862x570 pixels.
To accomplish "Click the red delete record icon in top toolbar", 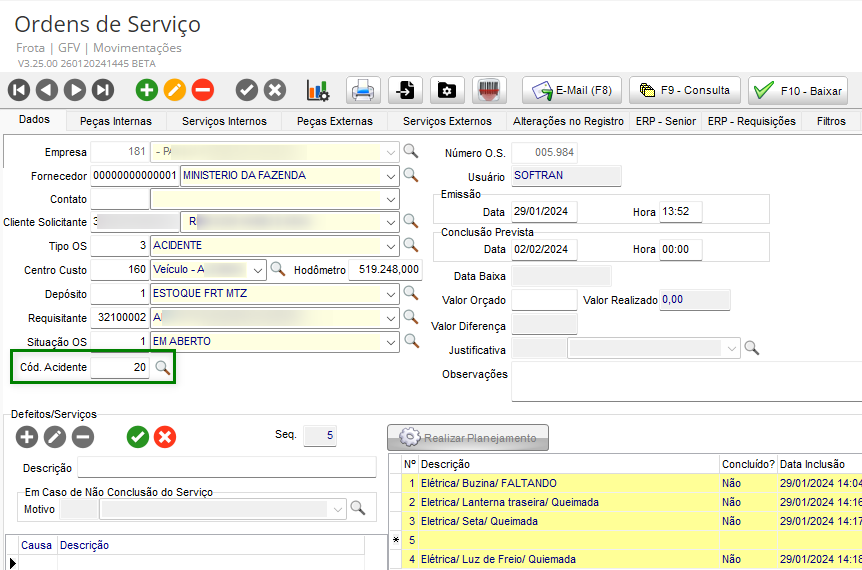I will point(203,90).
